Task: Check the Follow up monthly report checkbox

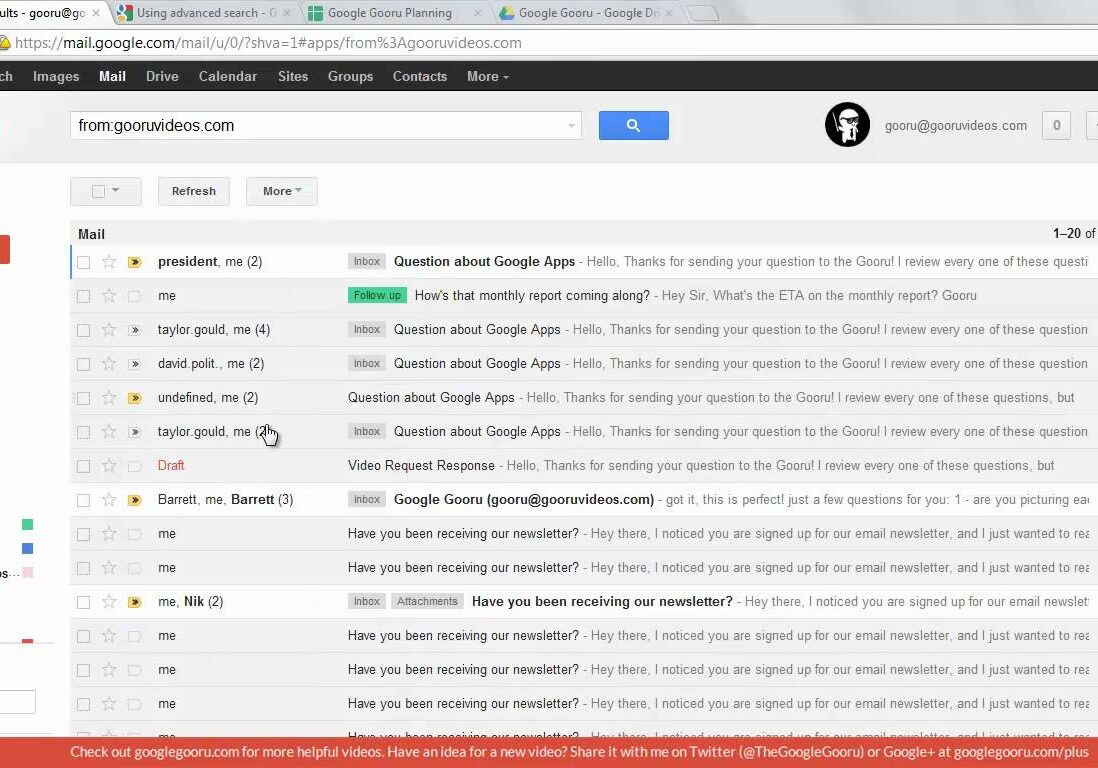Action: pyautogui.click(x=83, y=296)
